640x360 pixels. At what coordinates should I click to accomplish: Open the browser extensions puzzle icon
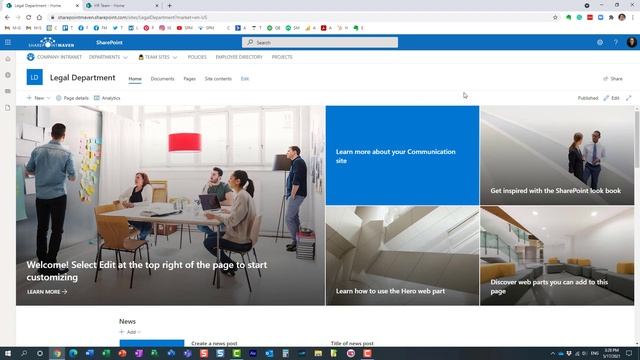[611, 18]
